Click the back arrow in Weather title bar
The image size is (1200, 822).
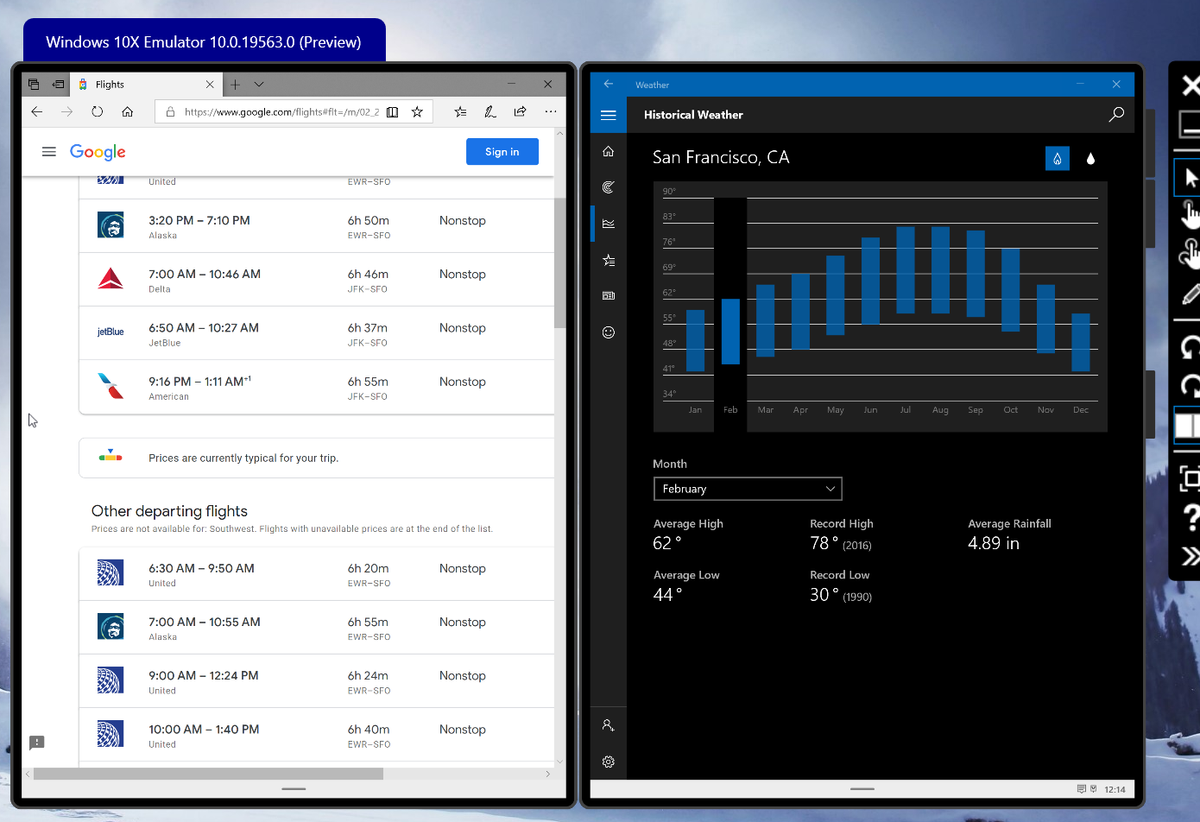608,84
